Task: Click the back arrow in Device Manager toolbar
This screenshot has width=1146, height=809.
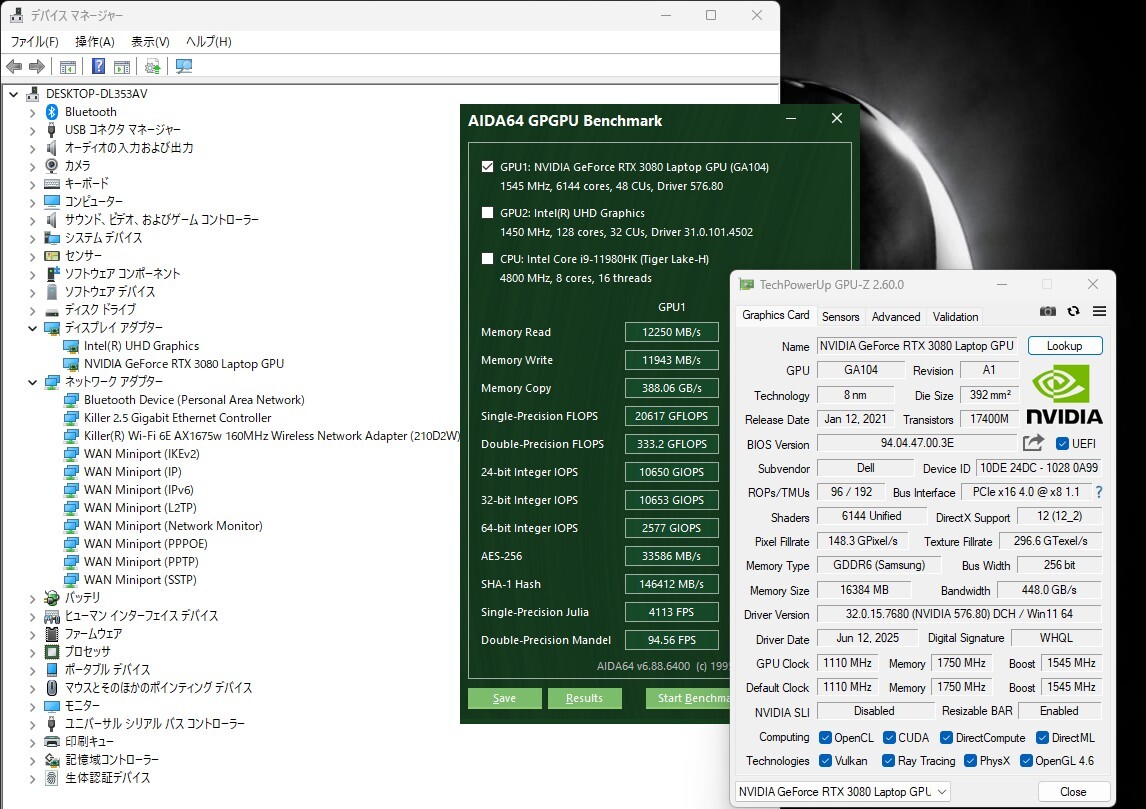Action: coord(14,67)
